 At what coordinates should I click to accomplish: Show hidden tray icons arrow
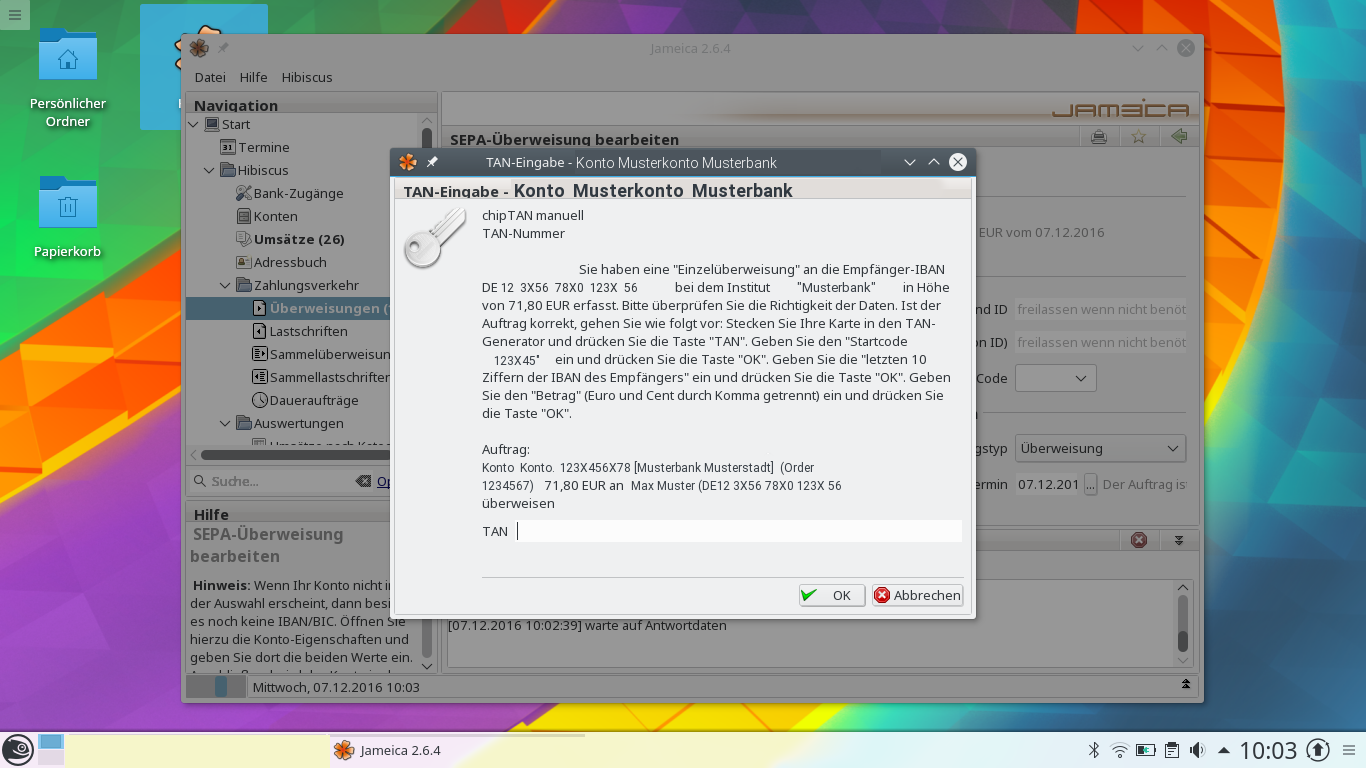(1223, 750)
